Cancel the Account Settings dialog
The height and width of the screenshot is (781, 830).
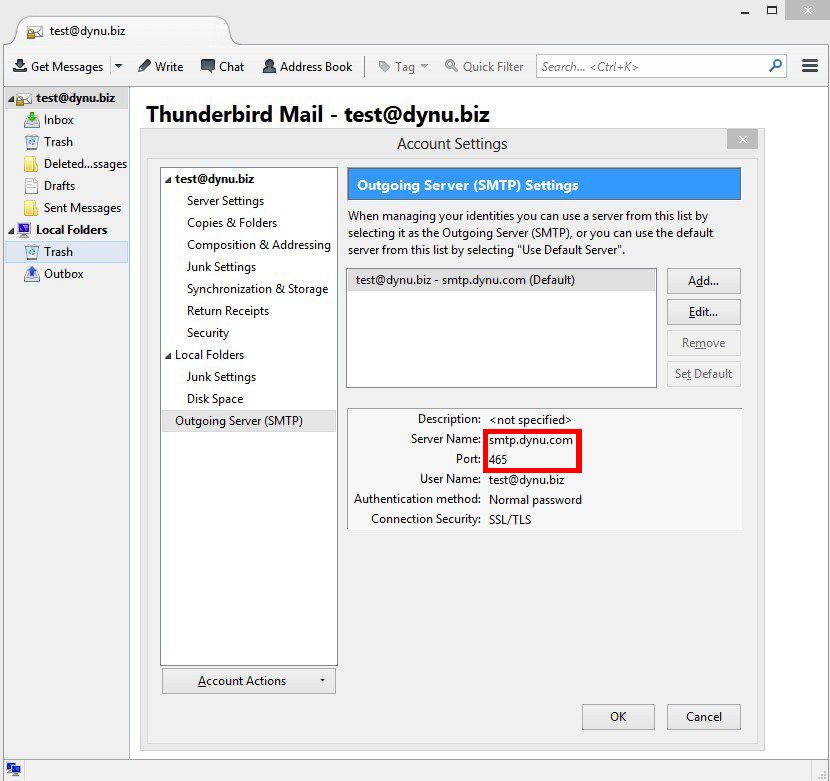click(703, 717)
